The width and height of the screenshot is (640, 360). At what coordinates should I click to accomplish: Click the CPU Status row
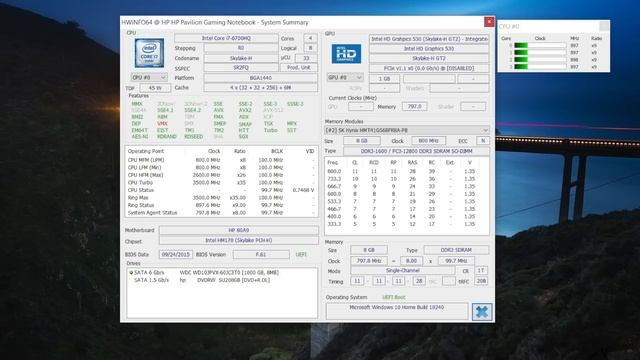click(x=221, y=190)
